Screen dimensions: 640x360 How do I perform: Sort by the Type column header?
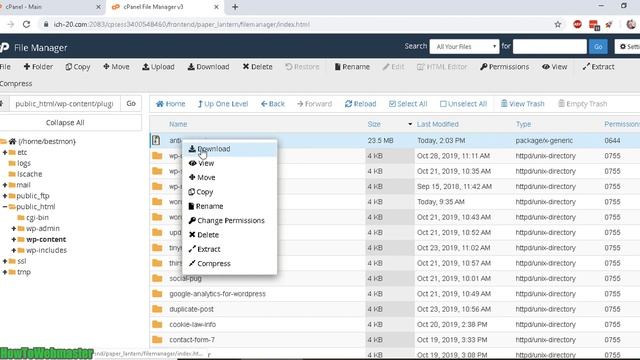(523, 124)
